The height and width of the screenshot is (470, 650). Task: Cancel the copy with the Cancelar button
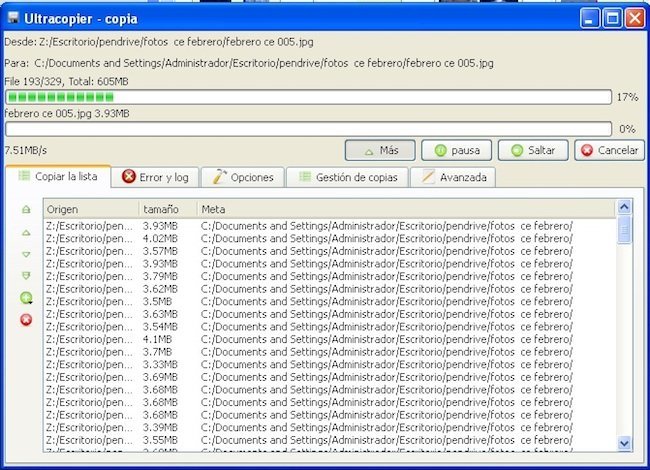[609, 150]
